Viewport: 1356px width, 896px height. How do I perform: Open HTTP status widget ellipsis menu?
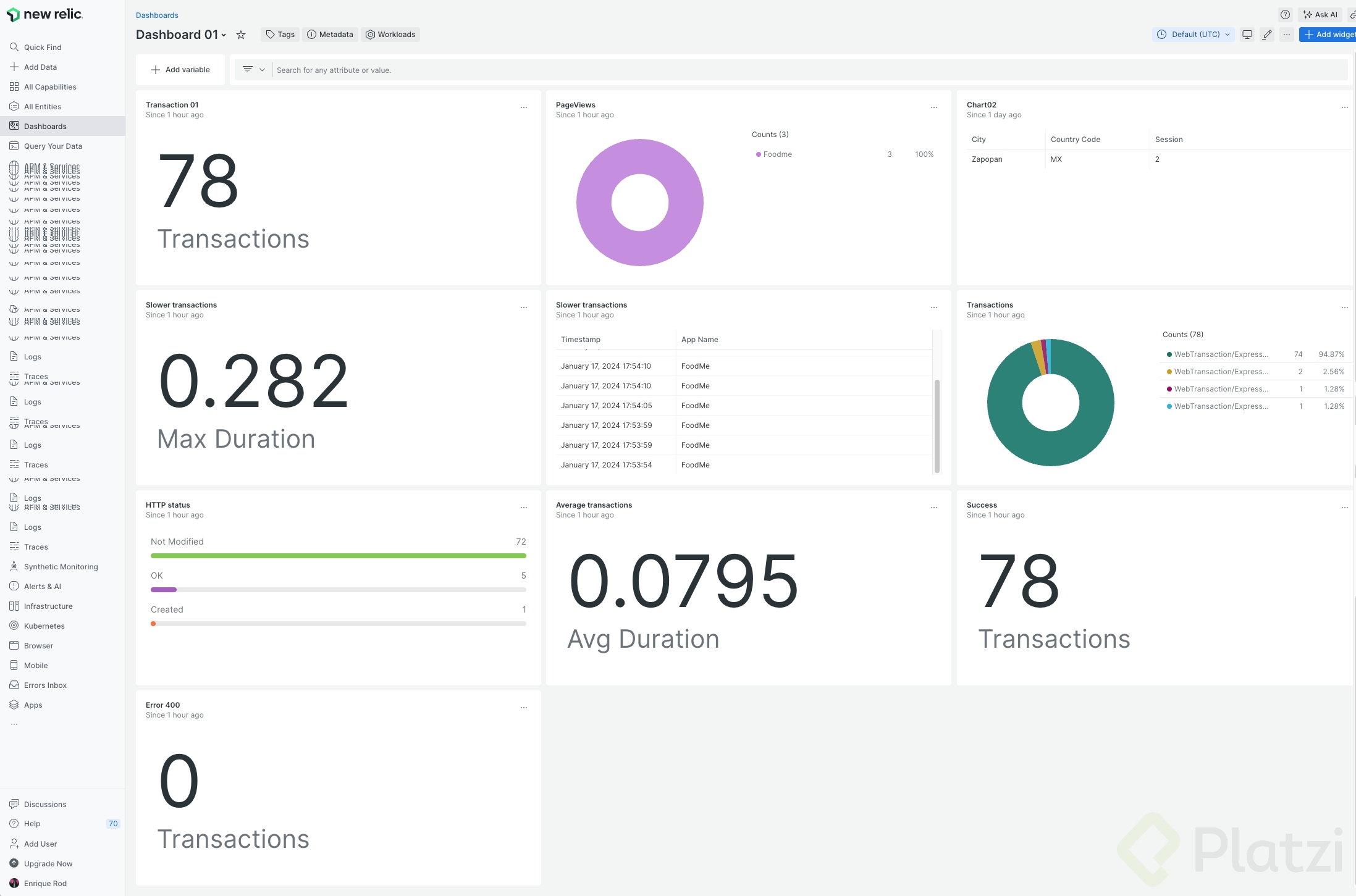(524, 508)
